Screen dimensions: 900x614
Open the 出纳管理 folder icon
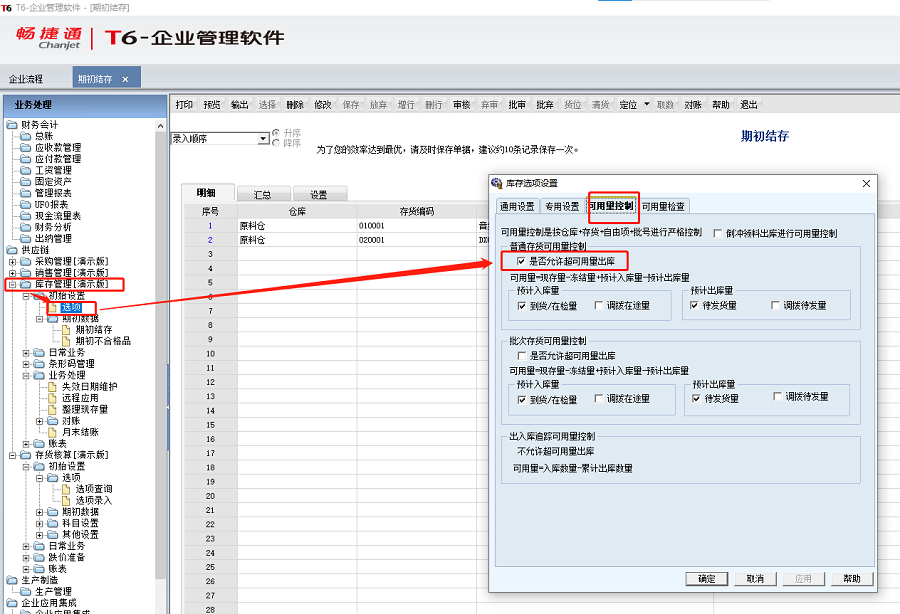point(25,239)
